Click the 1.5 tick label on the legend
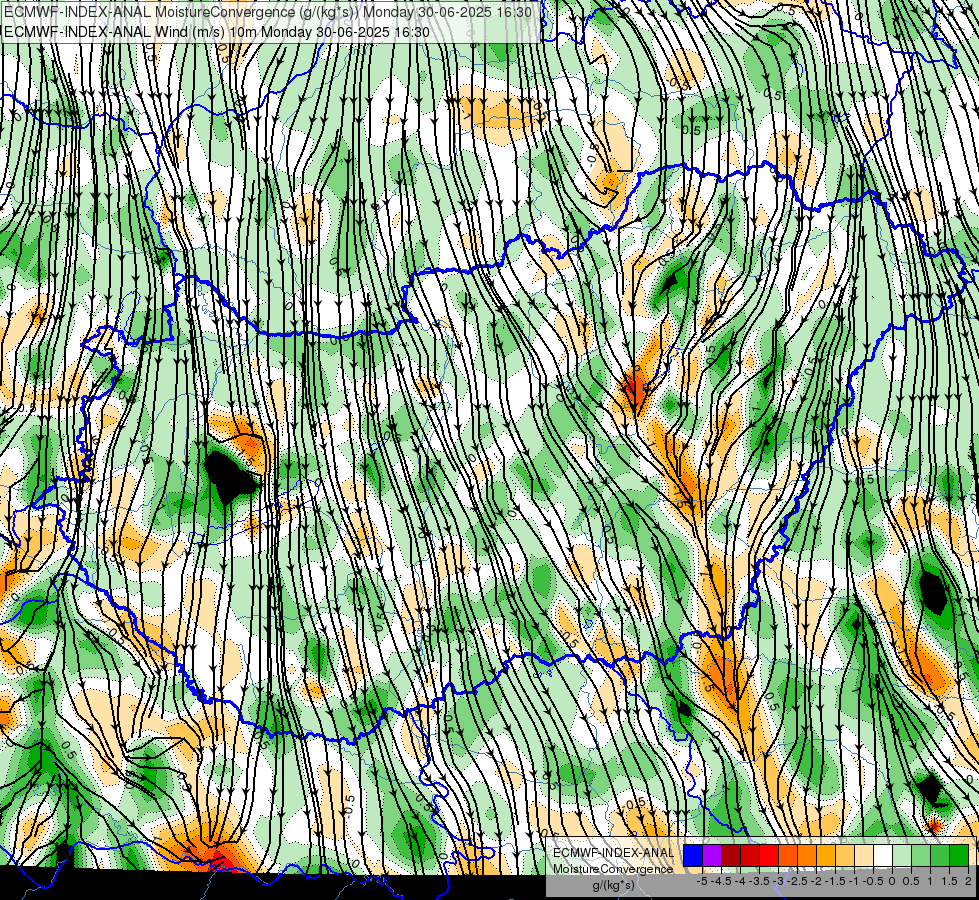979x900 pixels. [x=949, y=881]
